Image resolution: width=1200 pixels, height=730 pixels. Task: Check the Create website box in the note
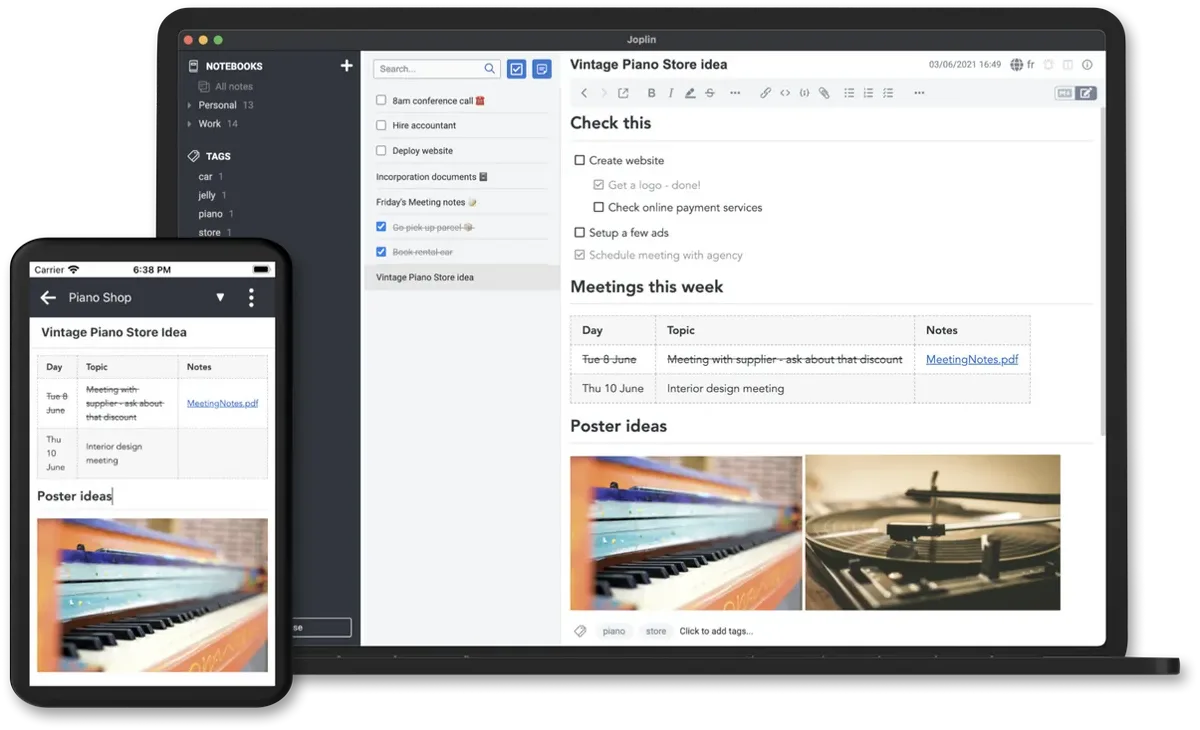580,160
